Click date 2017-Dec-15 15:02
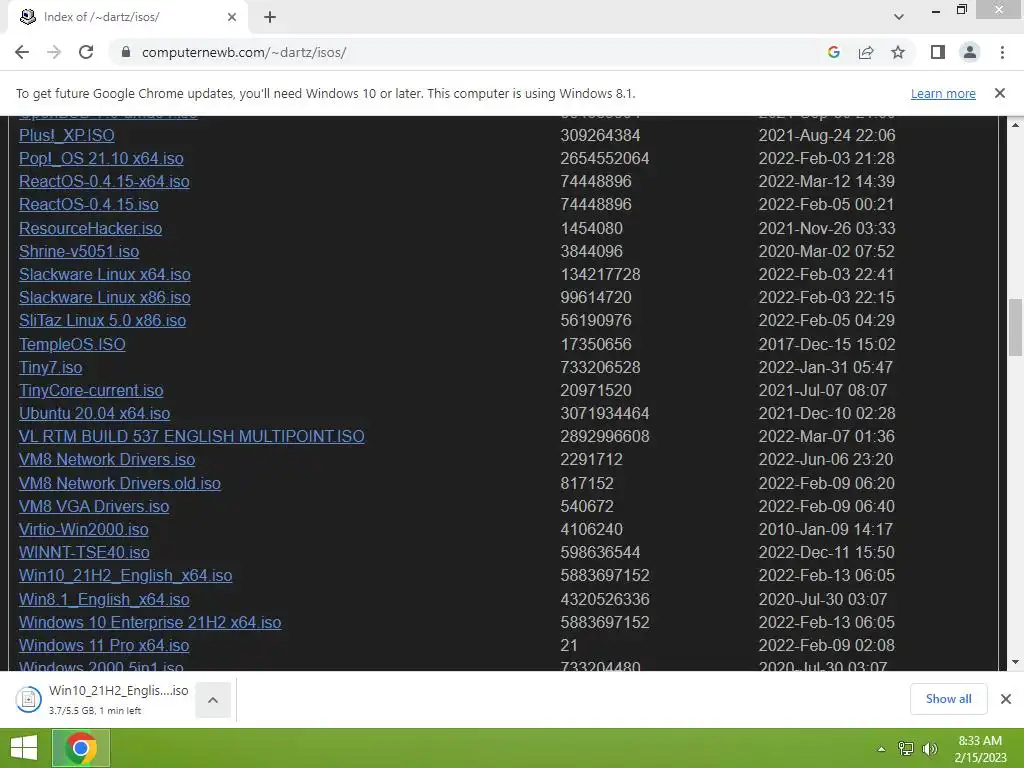Viewport: 1024px width, 768px height. click(827, 344)
